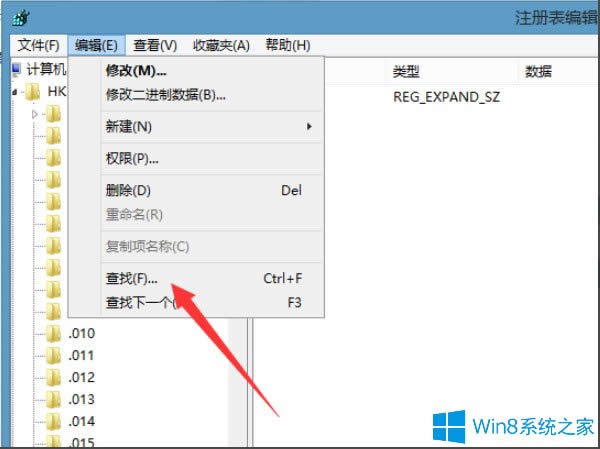This screenshot has height=449, width=600.
Task: Click the .012 key folder icon
Action: (x=54, y=377)
